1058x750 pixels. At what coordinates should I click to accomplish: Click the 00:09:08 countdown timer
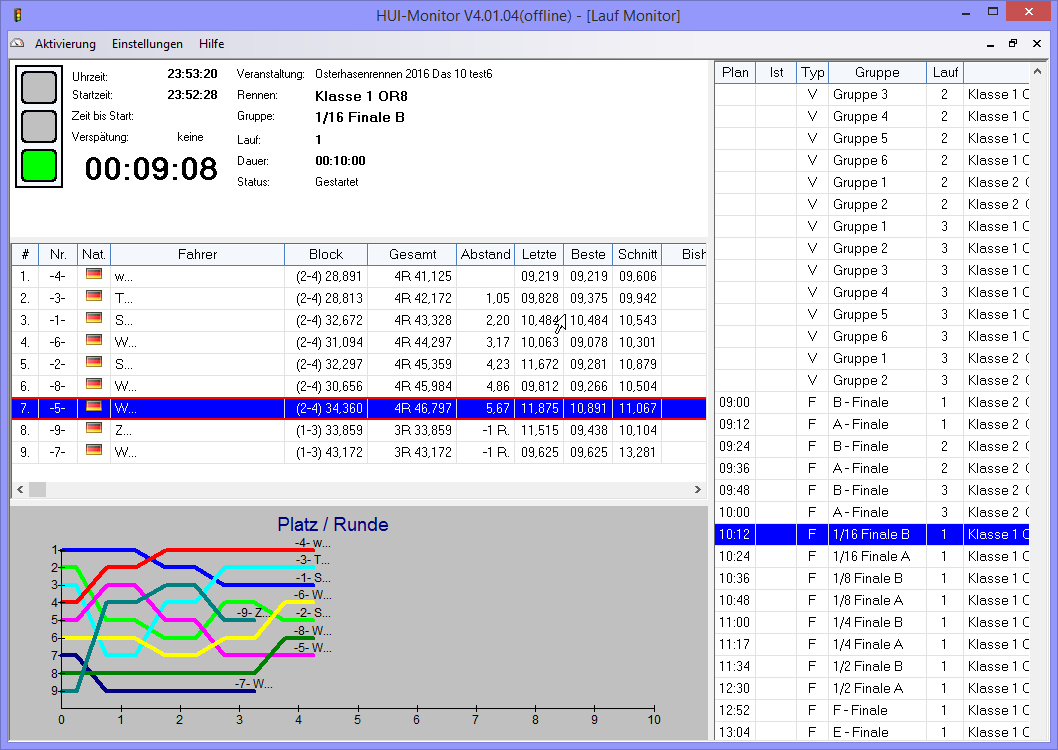click(151, 169)
